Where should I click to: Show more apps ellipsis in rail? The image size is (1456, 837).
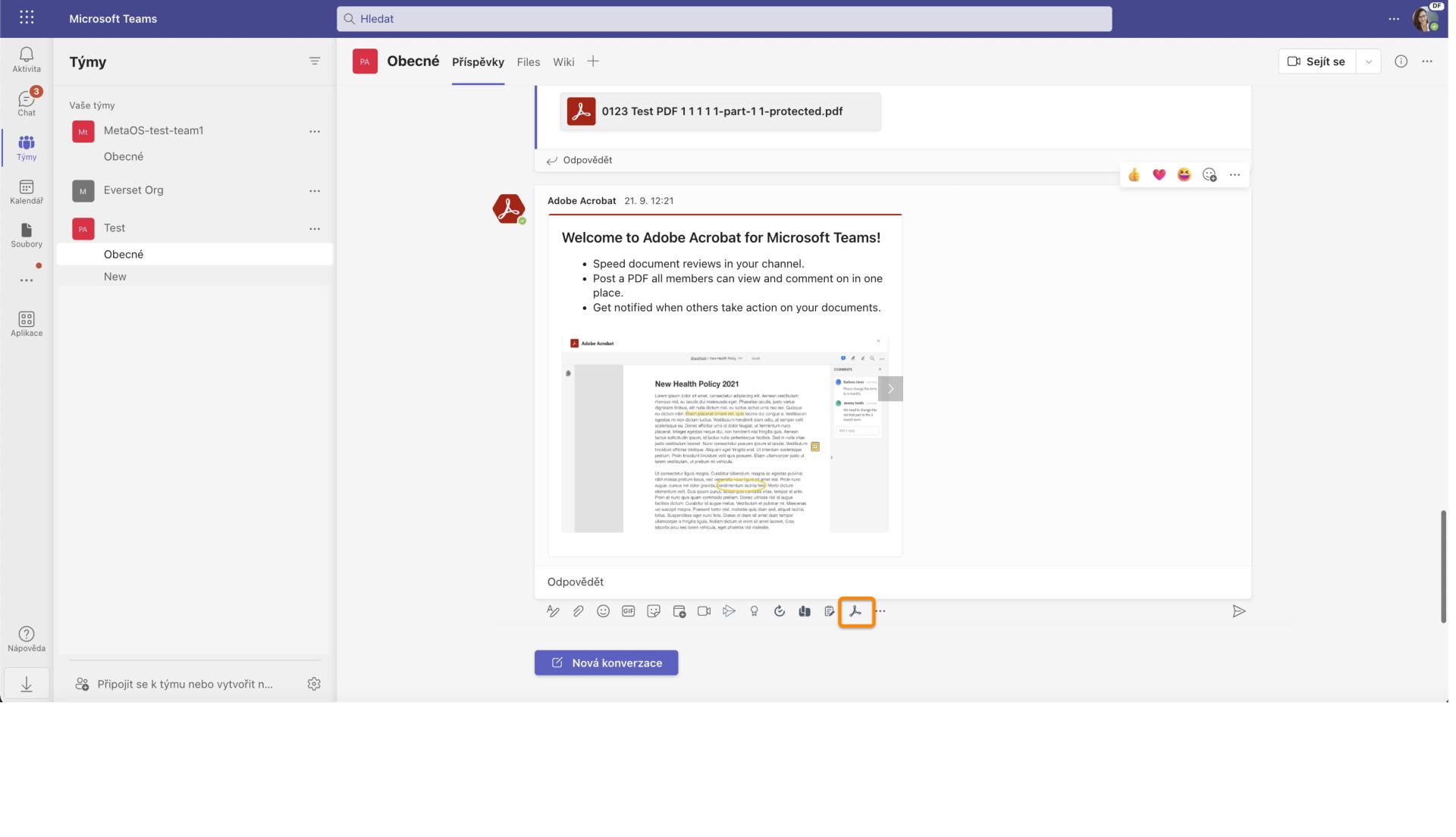(27, 281)
